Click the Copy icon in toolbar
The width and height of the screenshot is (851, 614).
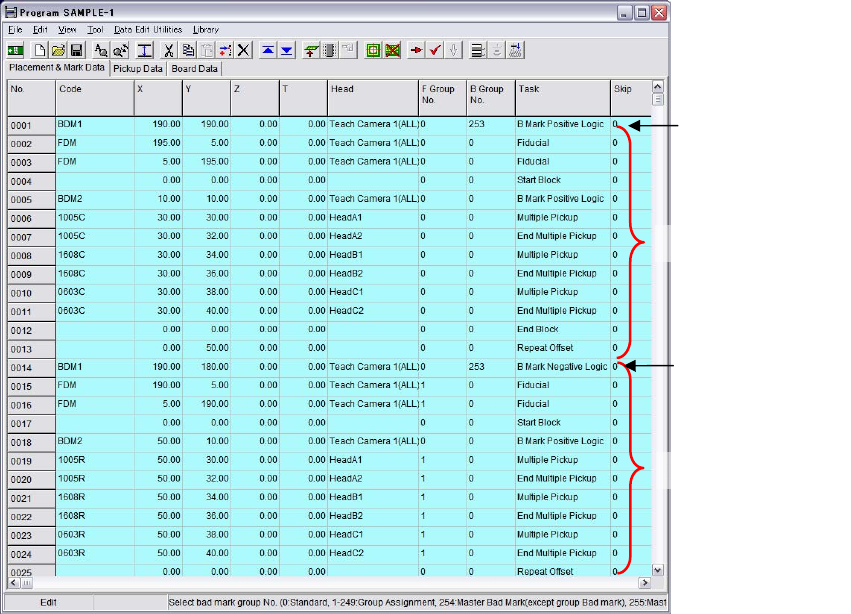click(188, 49)
